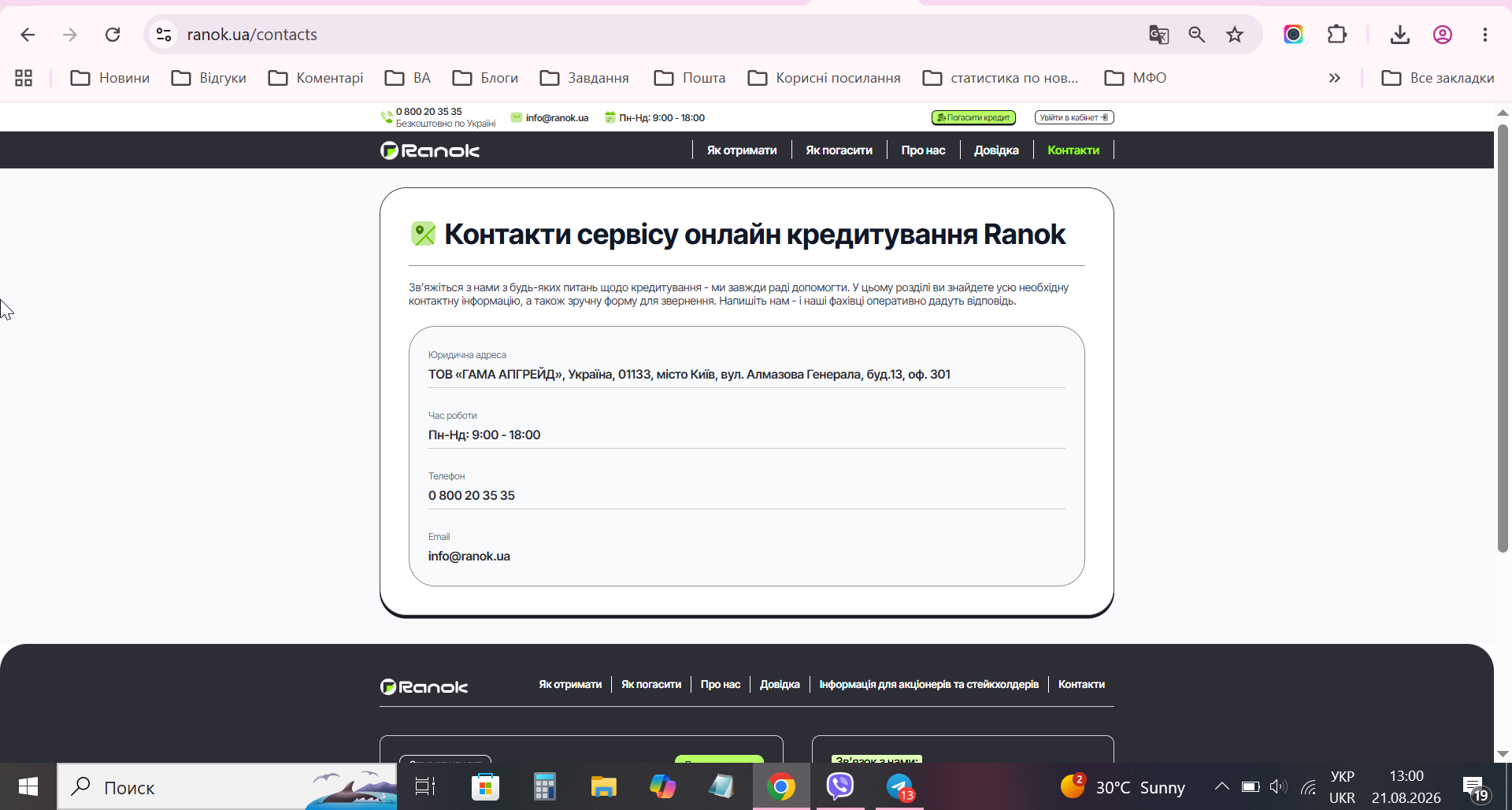This screenshot has width=1512, height=810.
Task: Focus the ranok.ua/contacts address bar
Action: [x=646, y=35]
